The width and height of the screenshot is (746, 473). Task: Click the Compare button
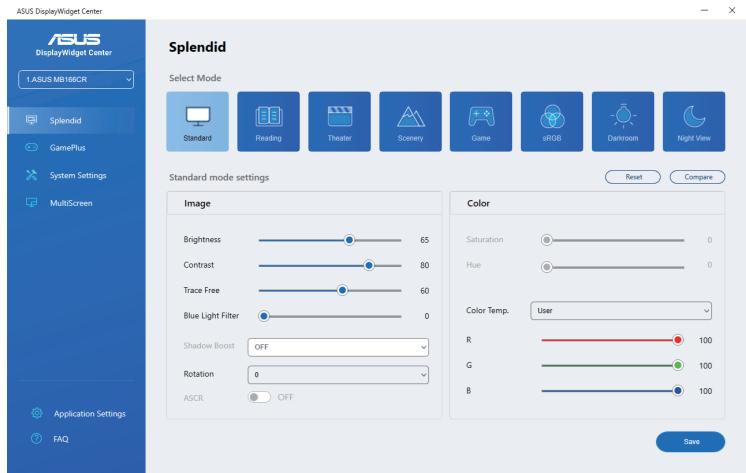(697, 177)
